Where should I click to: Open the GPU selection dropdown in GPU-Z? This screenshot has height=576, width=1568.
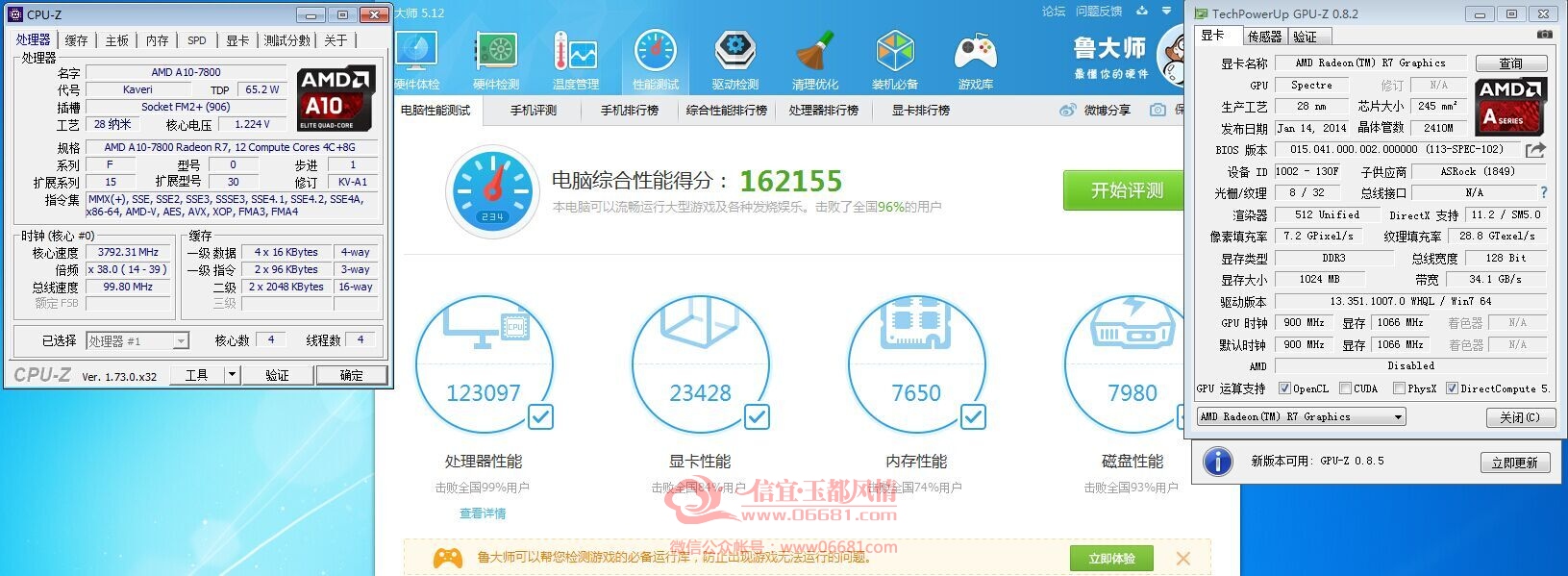click(1302, 416)
